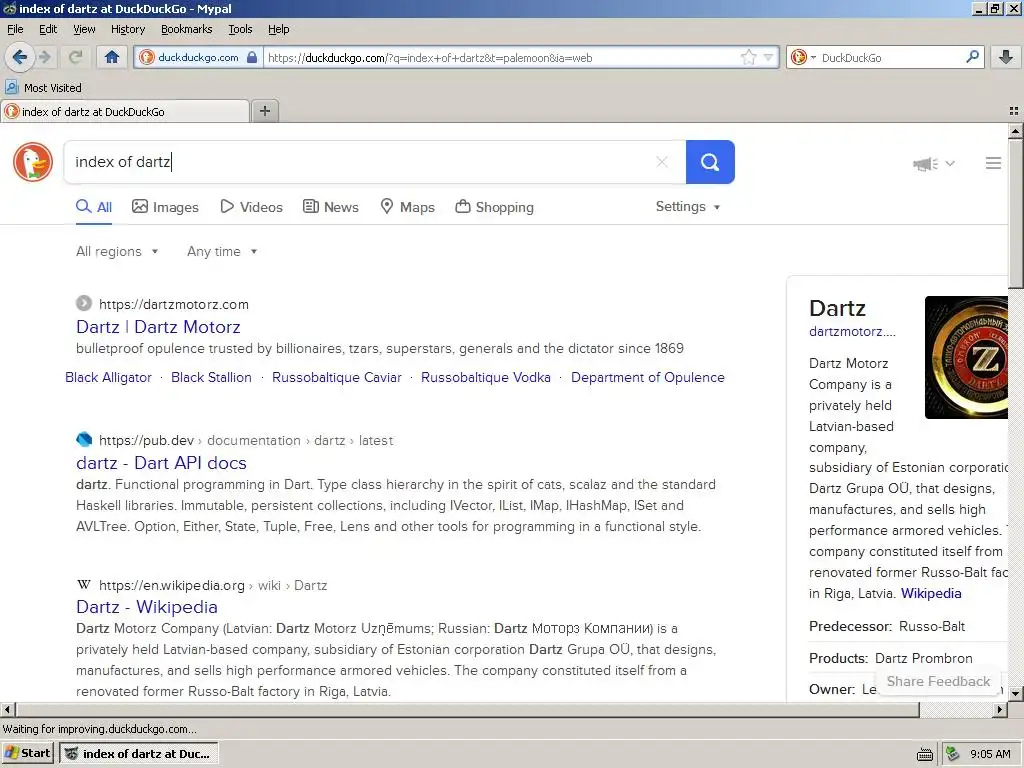Screen dimensions: 1024x768
Task: Click the Dartz logo thumbnail in sidebar
Action: tap(967, 357)
